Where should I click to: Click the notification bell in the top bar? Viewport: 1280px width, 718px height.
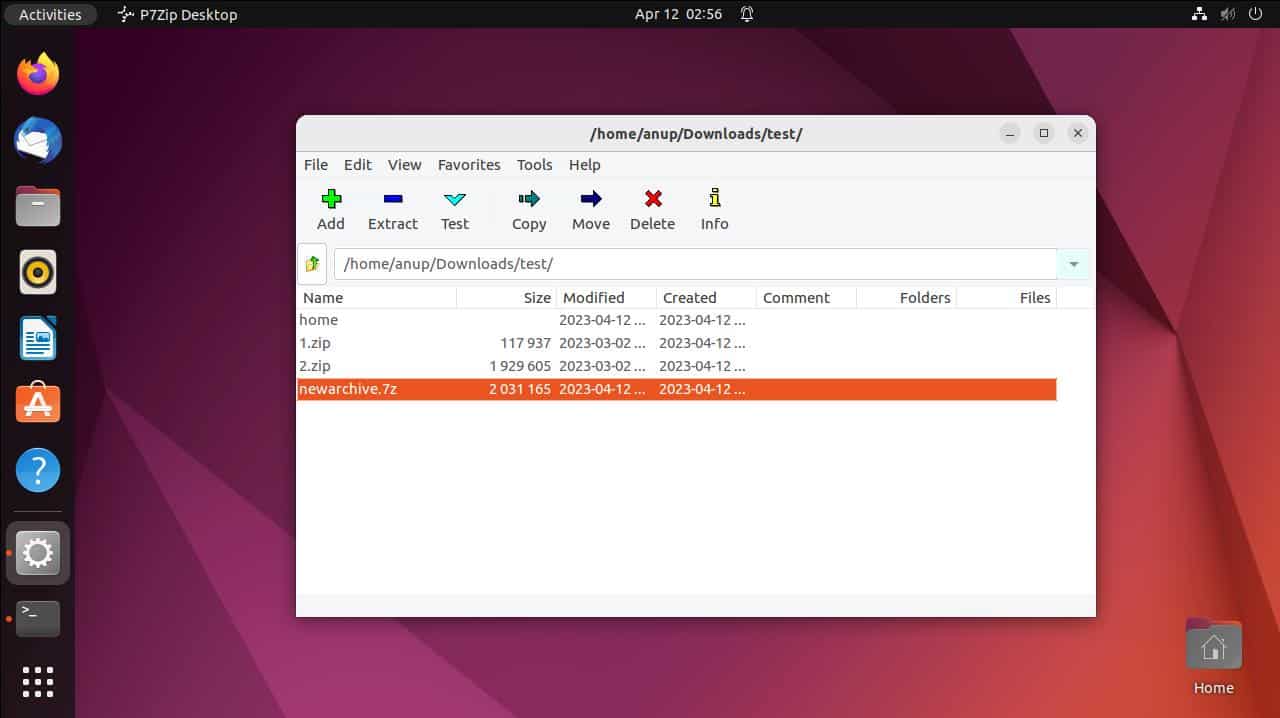coord(746,14)
